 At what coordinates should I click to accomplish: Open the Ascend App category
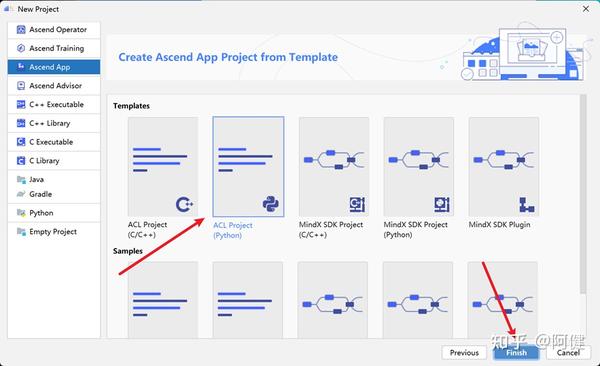pos(54,67)
